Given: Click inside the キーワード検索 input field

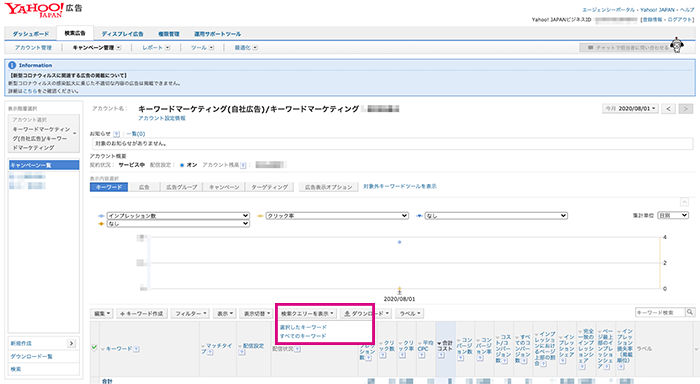Looking at the screenshot, I should coord(660,313).
